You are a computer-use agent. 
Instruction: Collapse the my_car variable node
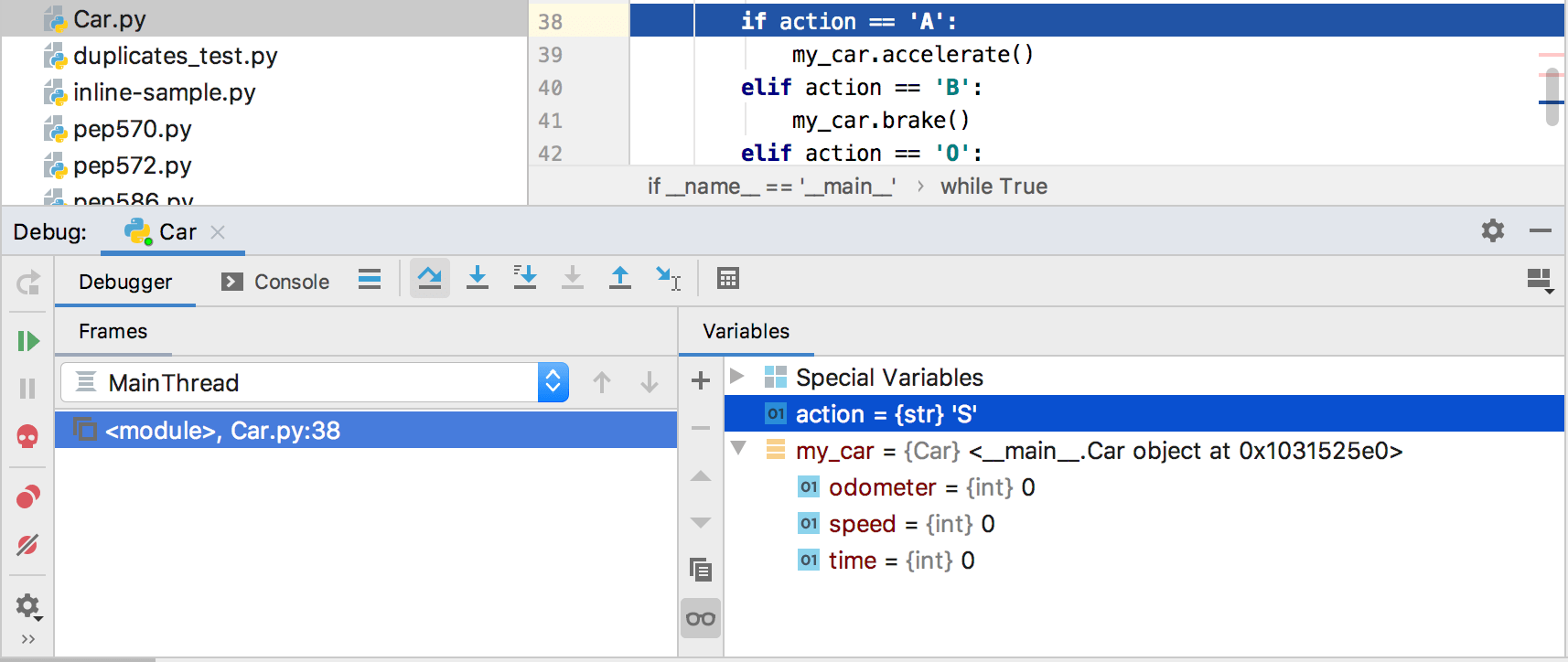[738, 449]
